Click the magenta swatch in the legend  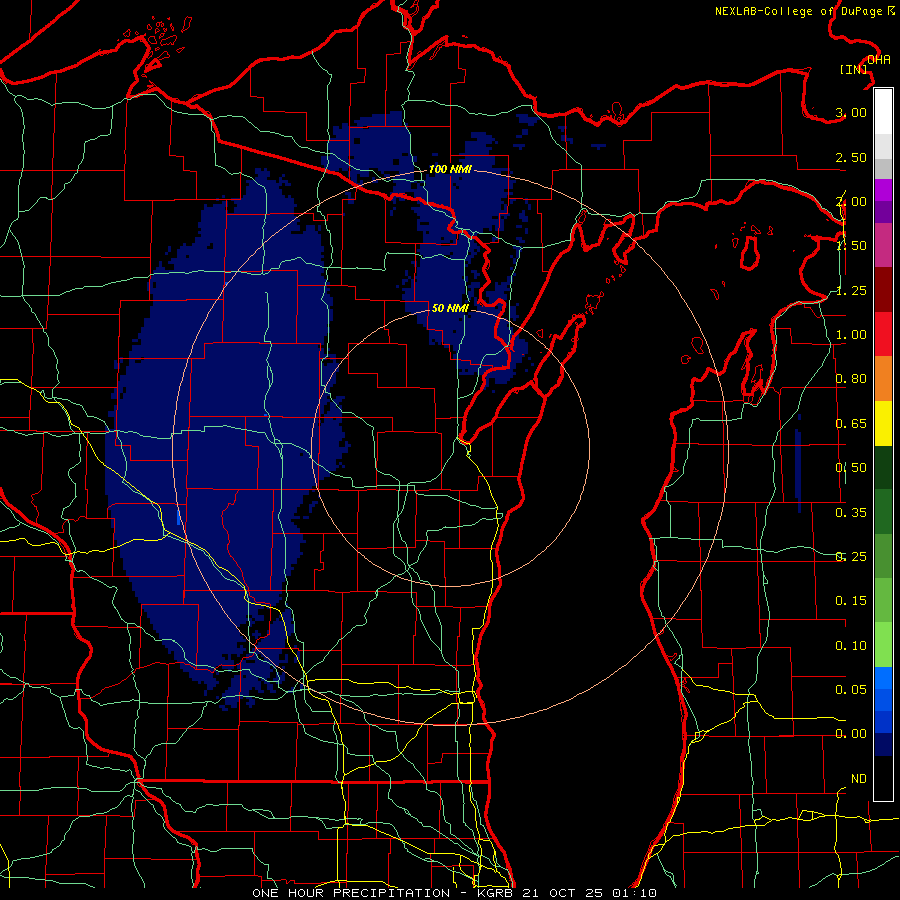click(x=883, y=190)
